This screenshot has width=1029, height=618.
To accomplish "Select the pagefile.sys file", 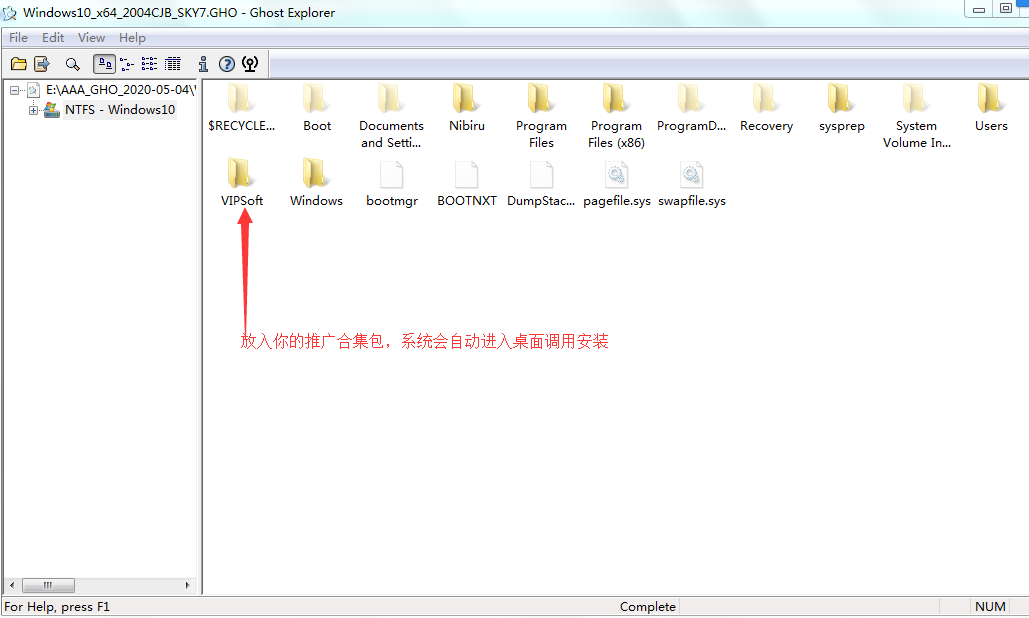I will coord(616,184).
